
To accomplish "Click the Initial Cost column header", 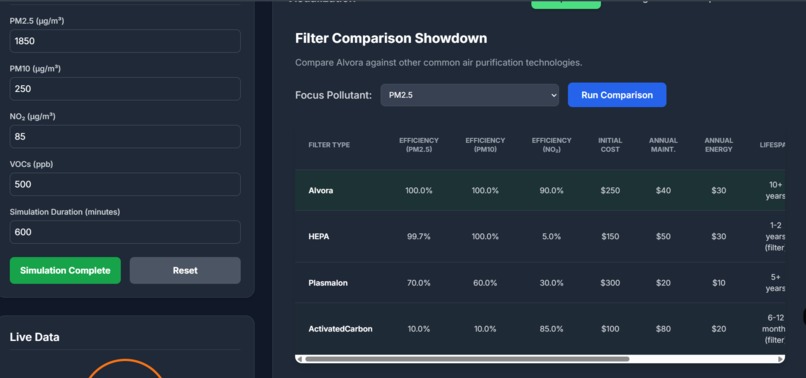I will [610, 145].
